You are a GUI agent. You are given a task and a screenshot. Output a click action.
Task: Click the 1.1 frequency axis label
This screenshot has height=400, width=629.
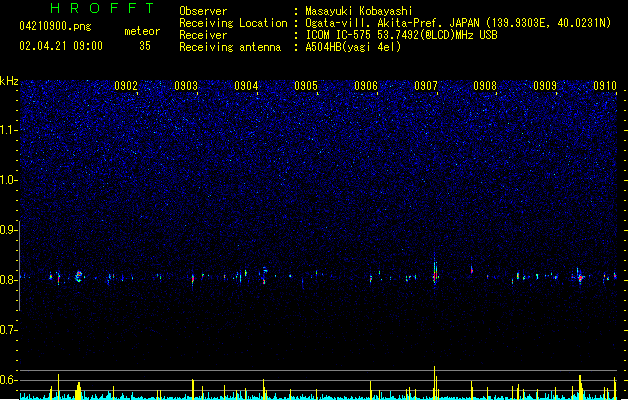click(x=8, y=130)
